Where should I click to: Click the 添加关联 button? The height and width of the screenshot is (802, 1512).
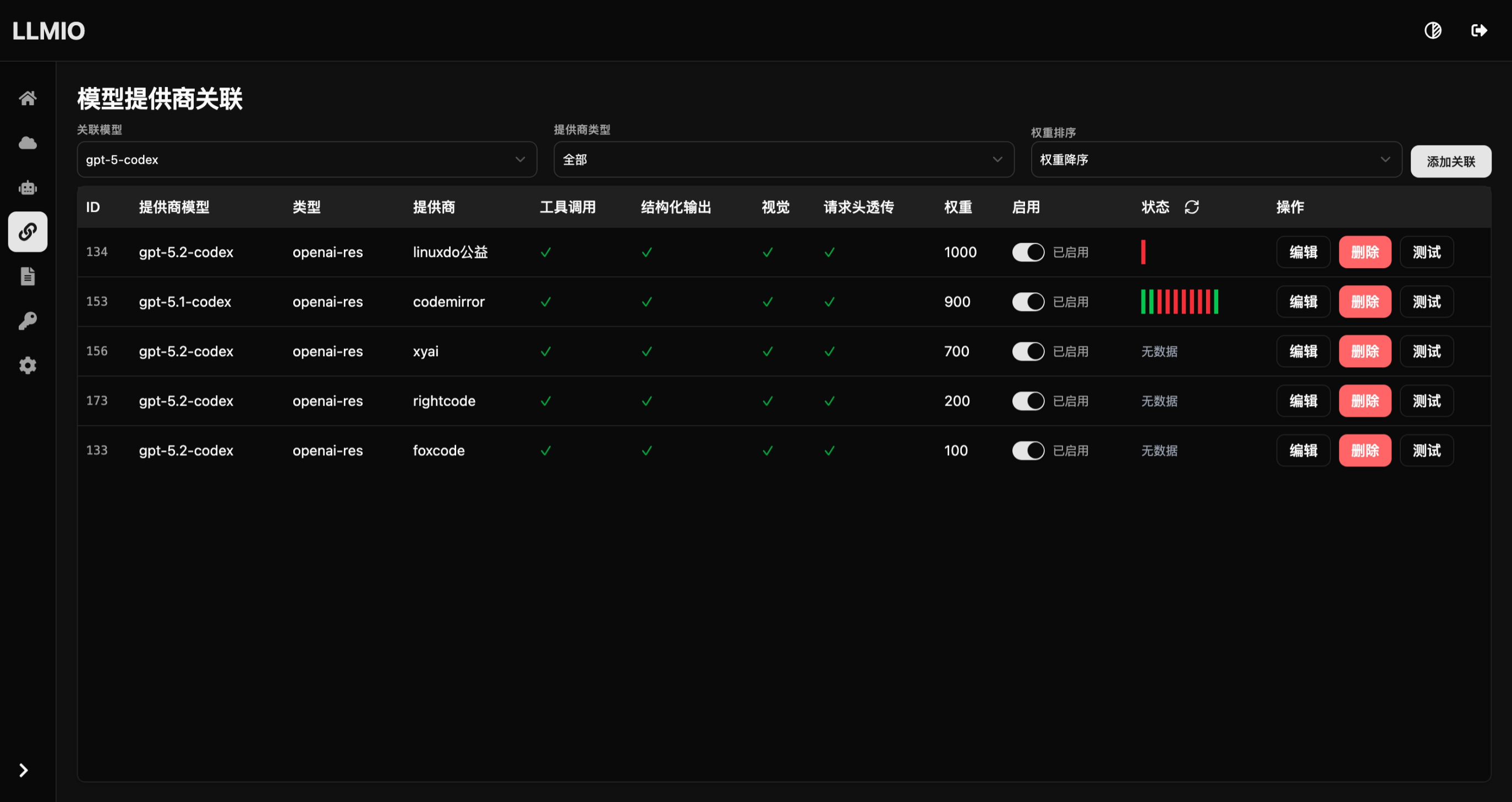pyautogui.click(x=1450, y=161)
